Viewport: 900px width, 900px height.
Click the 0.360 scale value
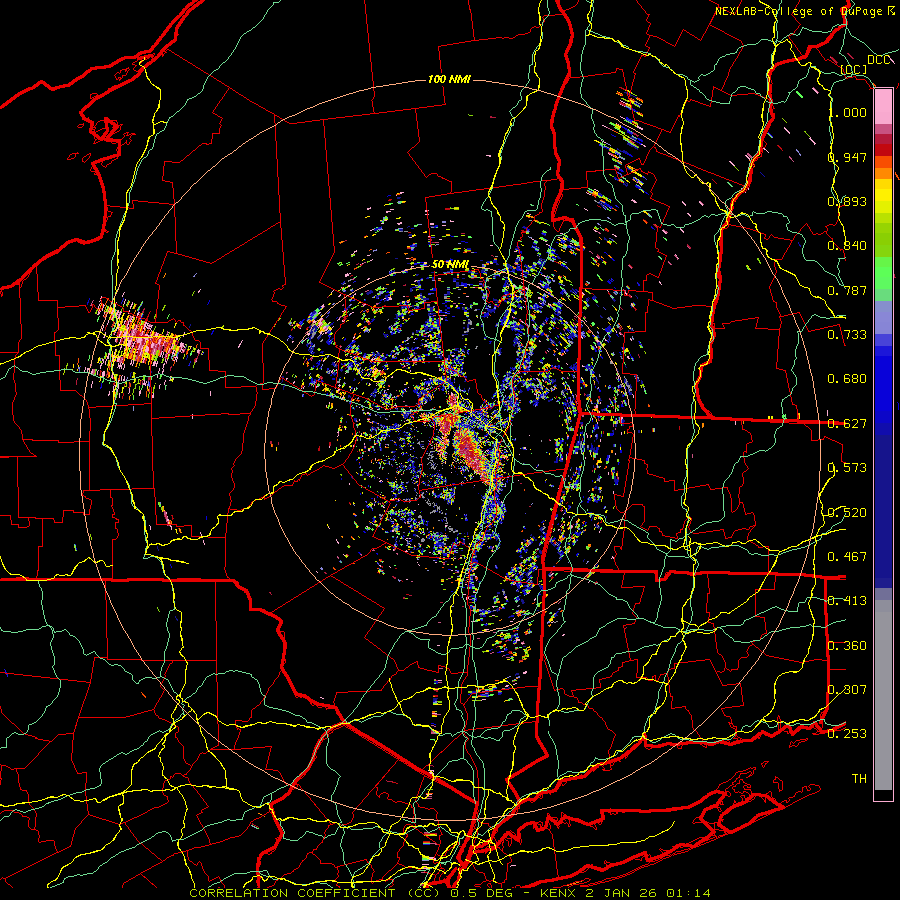[x=847, y=646]
